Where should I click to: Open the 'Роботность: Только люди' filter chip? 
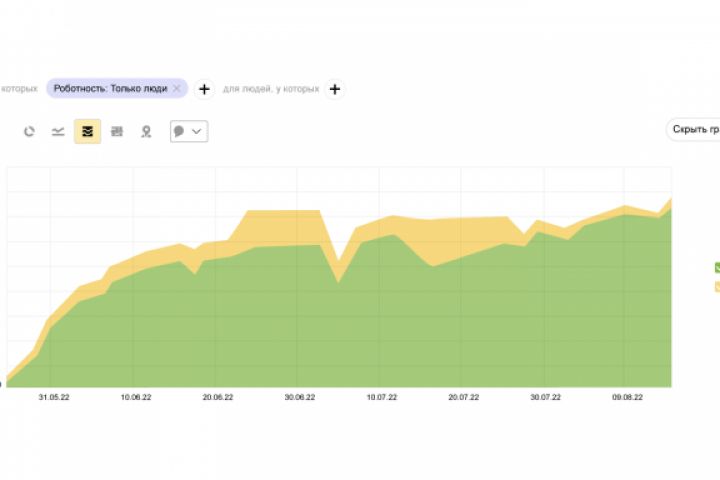(x=112, y=89)
